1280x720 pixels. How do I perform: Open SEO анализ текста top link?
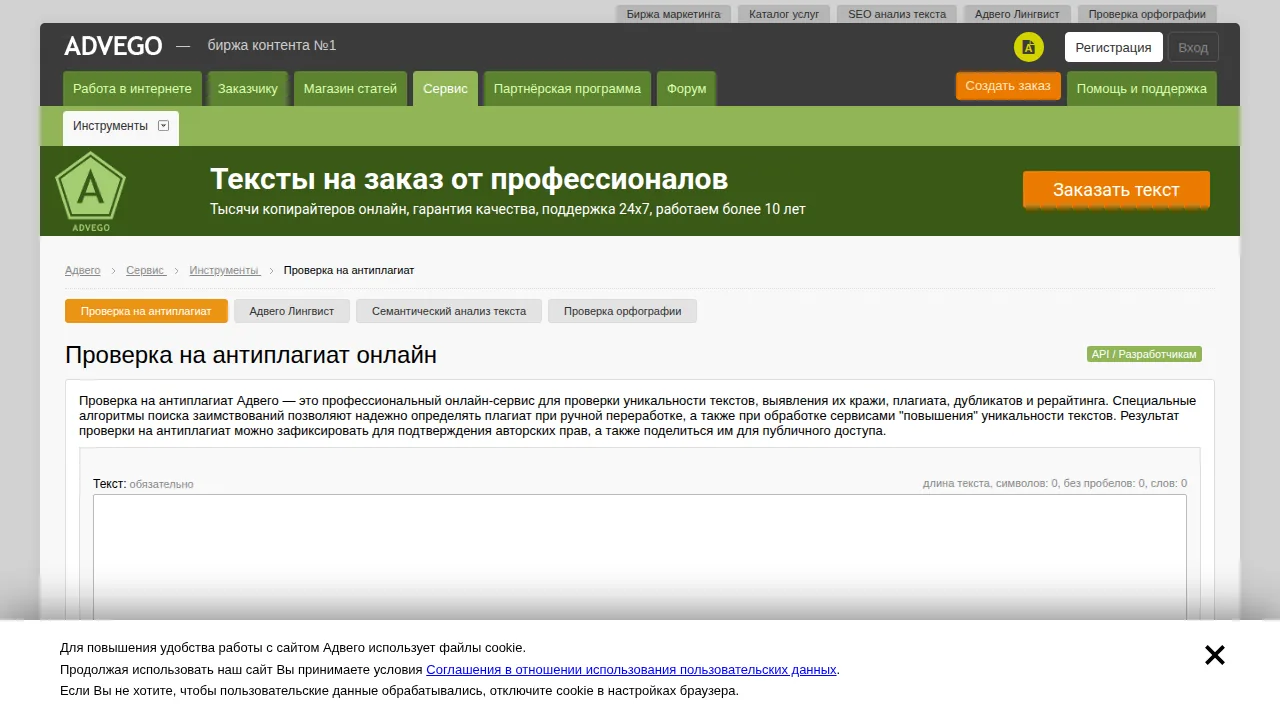[897, 14]
